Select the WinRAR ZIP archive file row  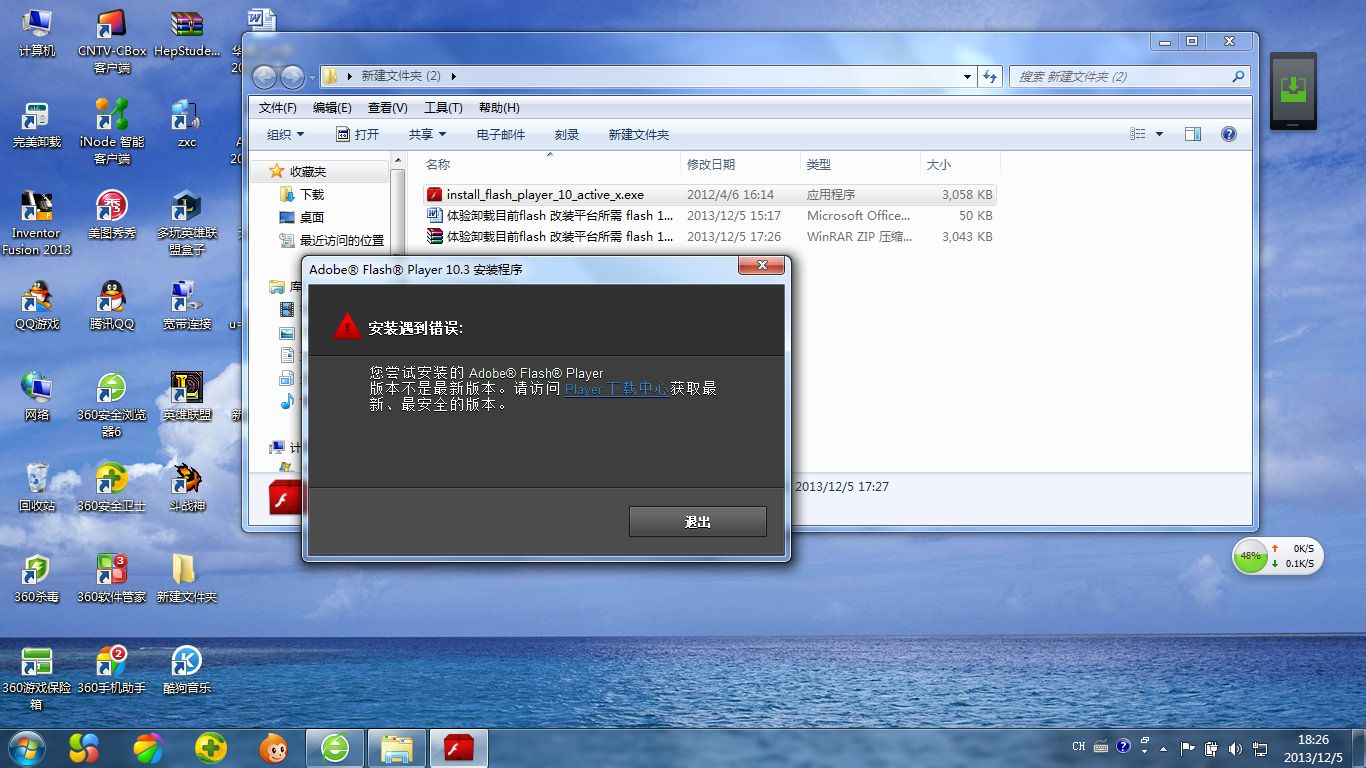click(x=710, y=237)
